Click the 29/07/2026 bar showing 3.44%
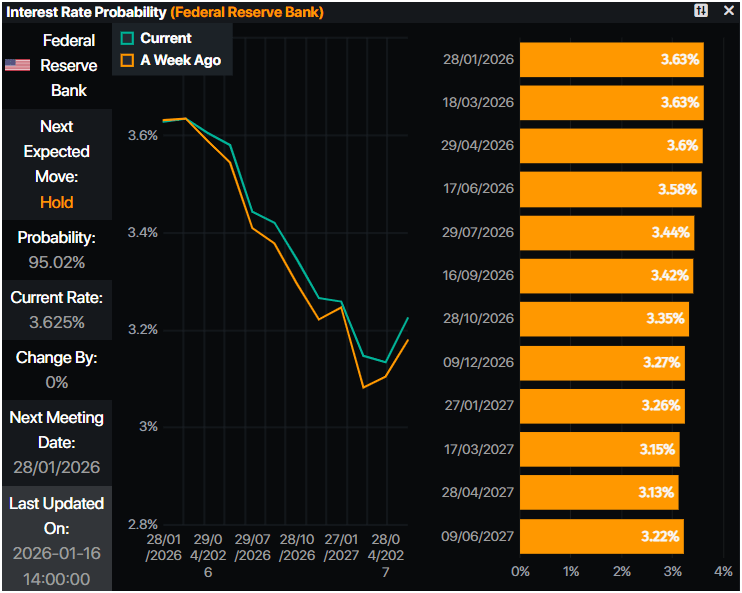The image size is (742, 593). tap(606, 232)
